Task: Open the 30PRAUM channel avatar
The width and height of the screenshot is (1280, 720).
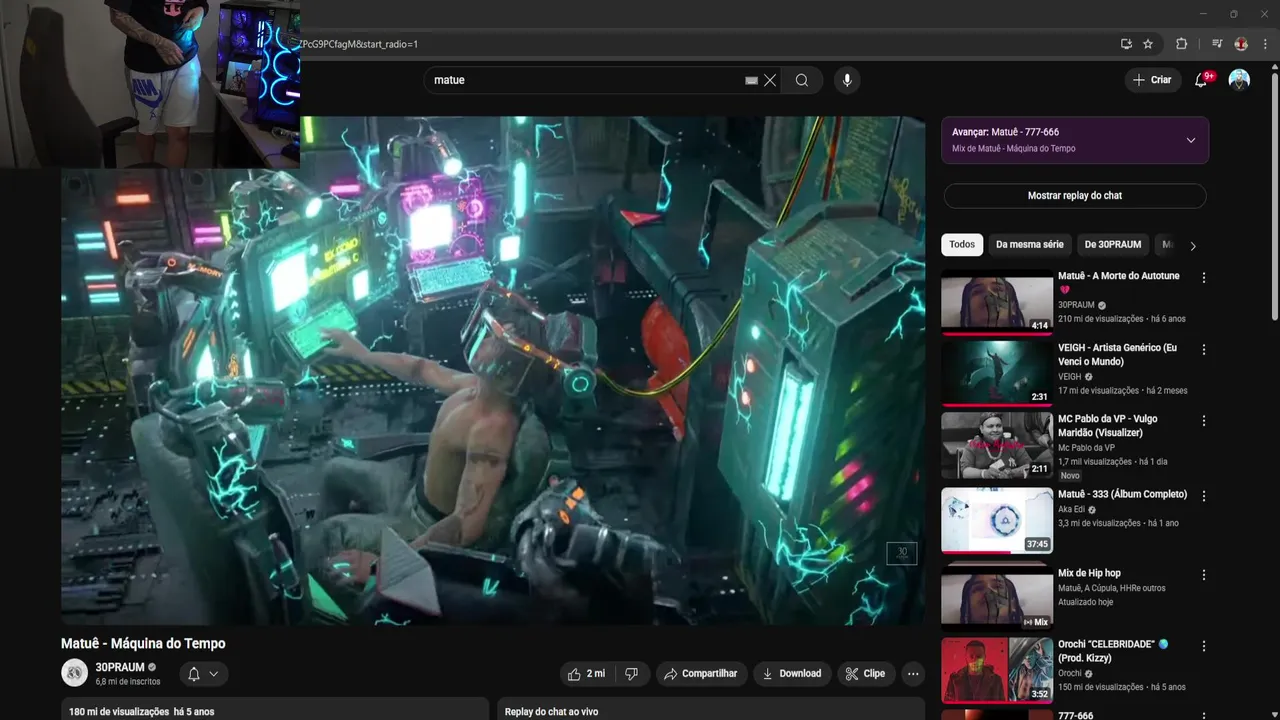Action: click(x=75, y=673)
